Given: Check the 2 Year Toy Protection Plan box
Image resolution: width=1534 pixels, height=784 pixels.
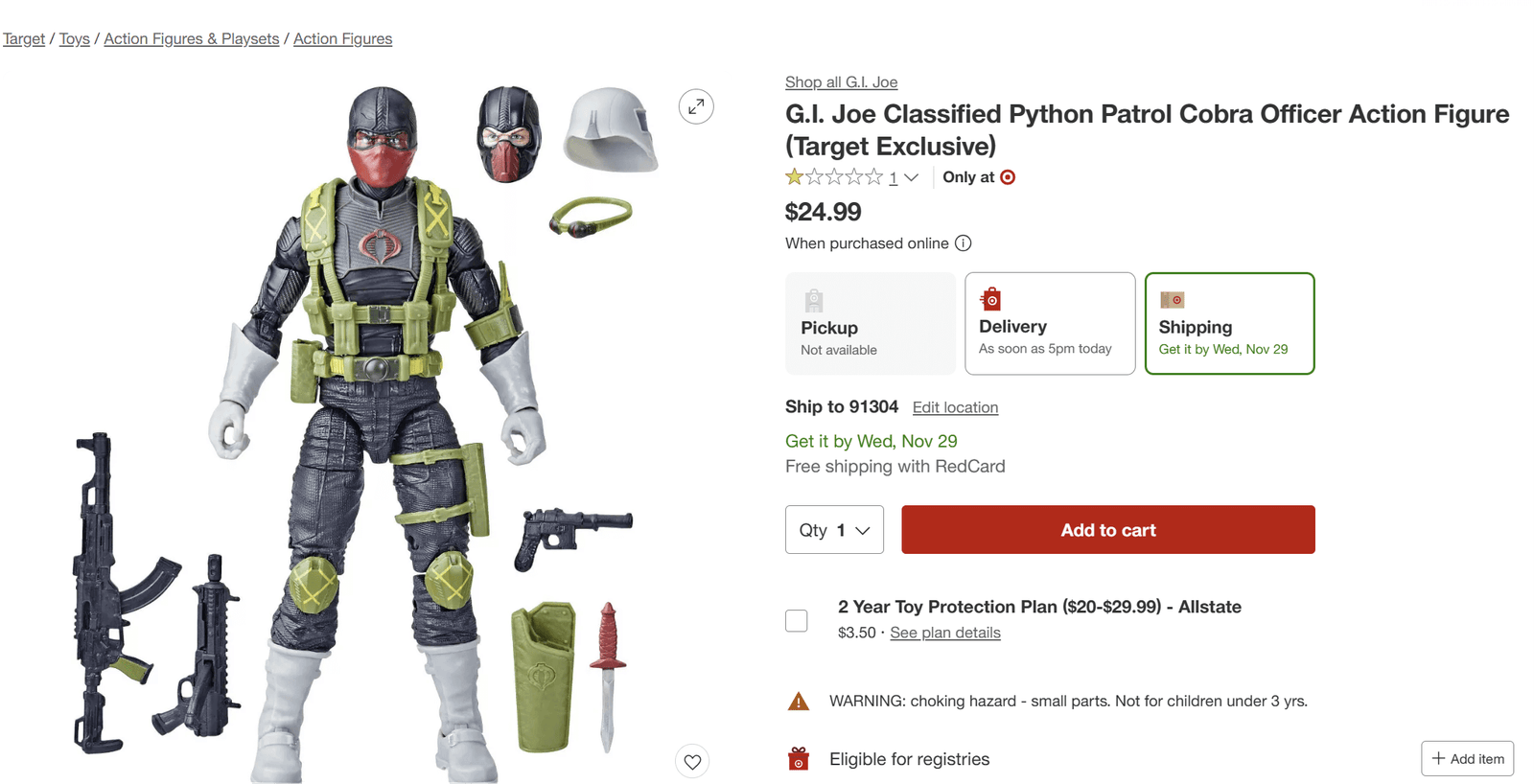Looking at the screenshot, I should click(797, 620).
